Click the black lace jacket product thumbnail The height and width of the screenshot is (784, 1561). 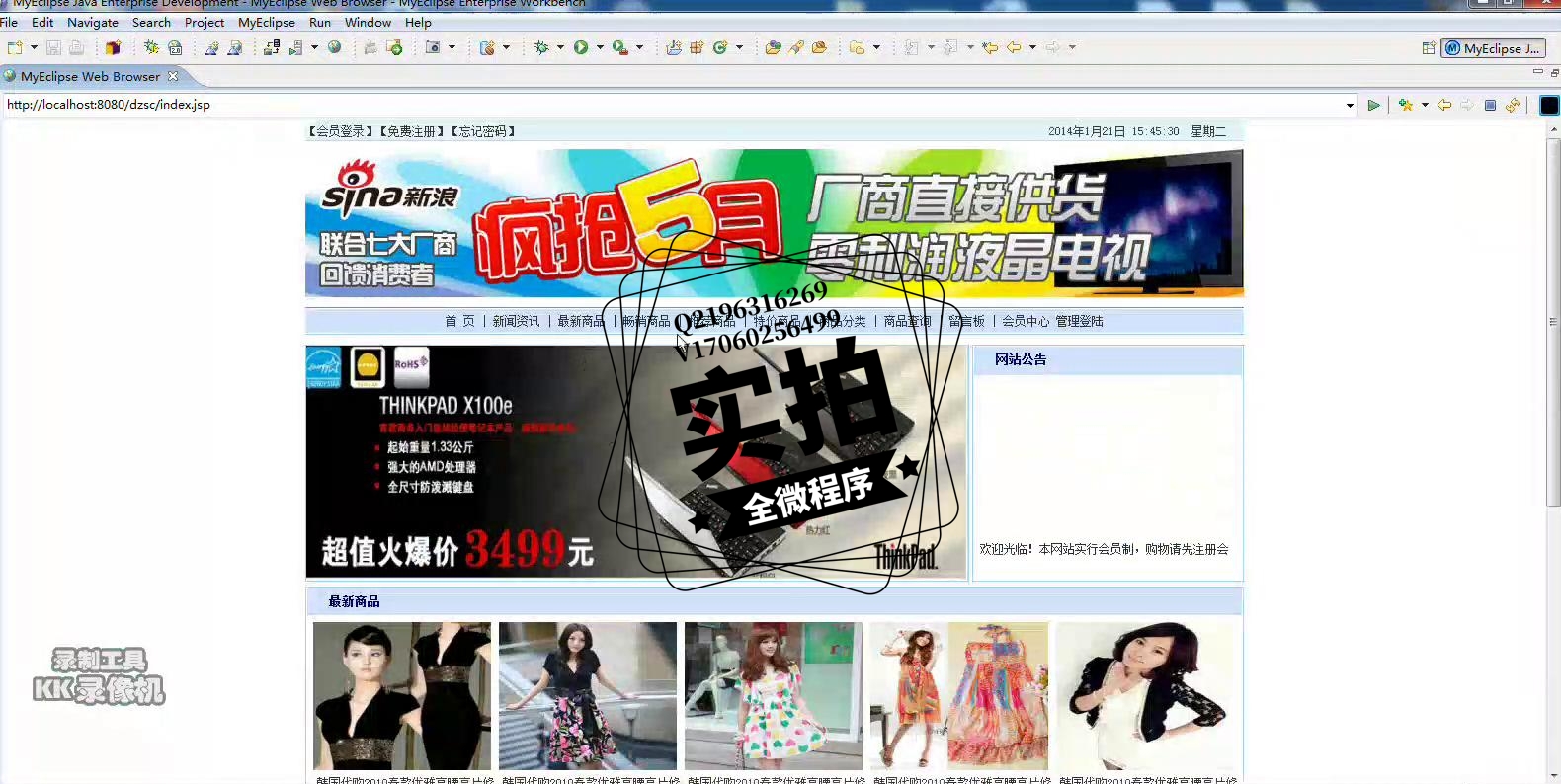(x=1145, y=696)
